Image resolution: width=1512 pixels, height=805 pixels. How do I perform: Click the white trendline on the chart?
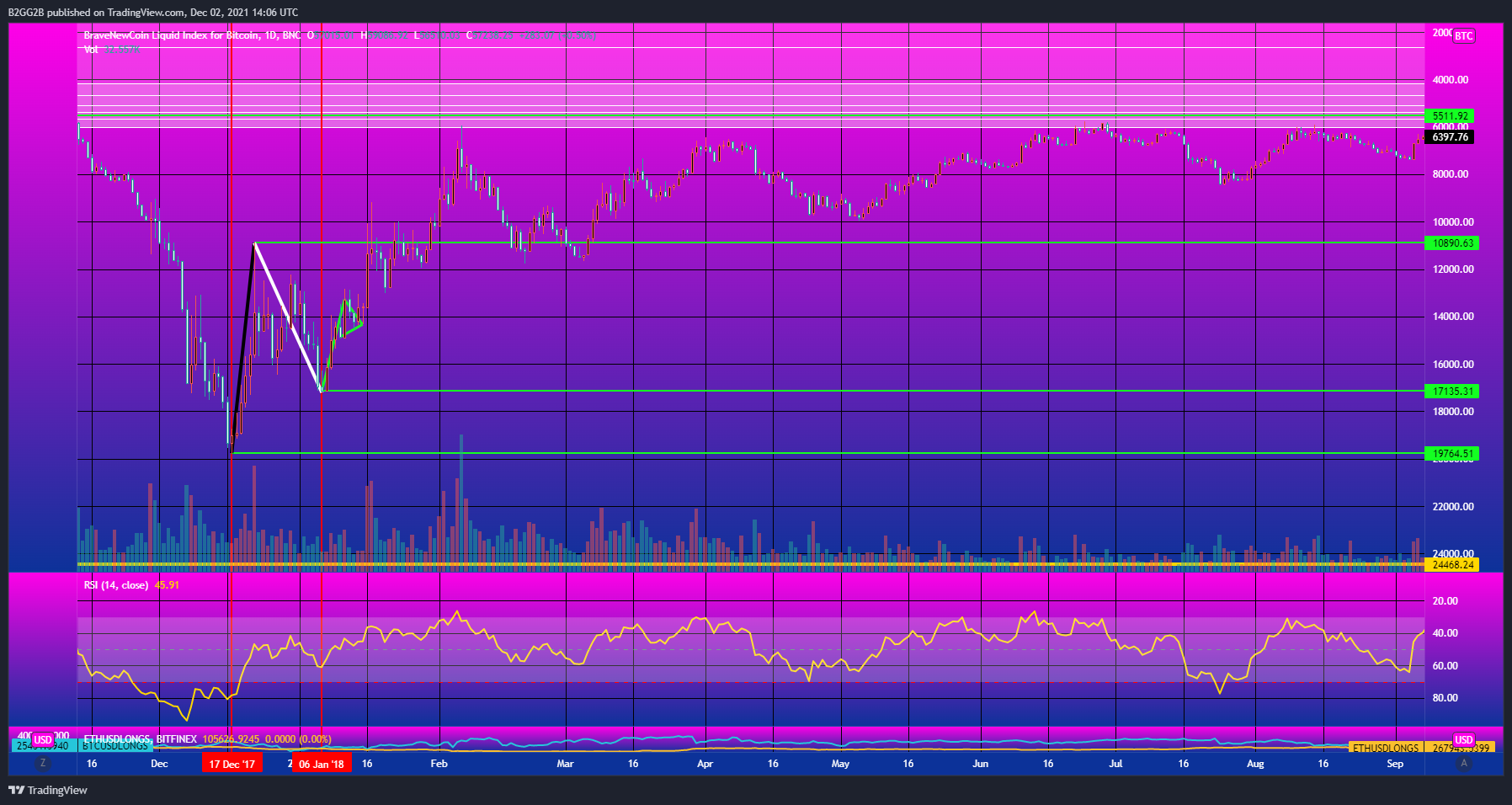tap(287, 317)
